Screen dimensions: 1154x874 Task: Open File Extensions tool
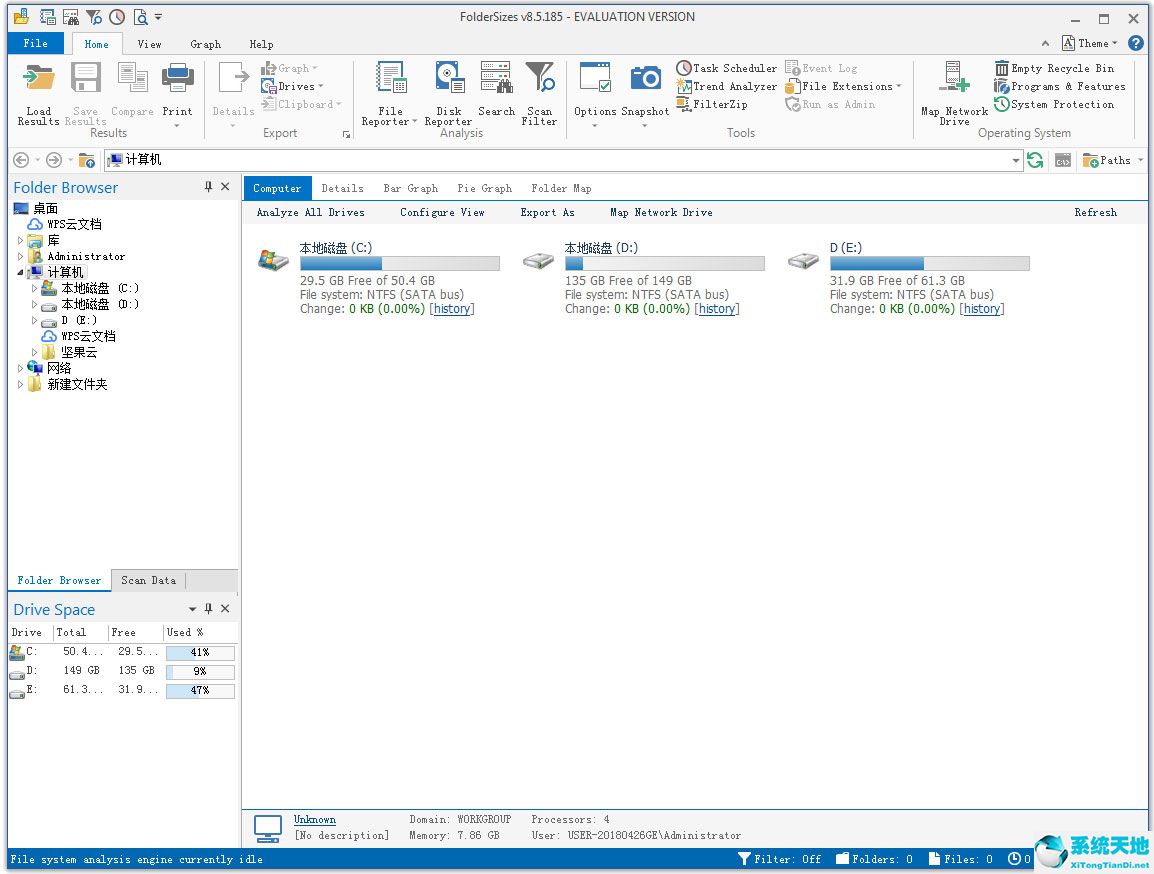(x=843, y=86)
